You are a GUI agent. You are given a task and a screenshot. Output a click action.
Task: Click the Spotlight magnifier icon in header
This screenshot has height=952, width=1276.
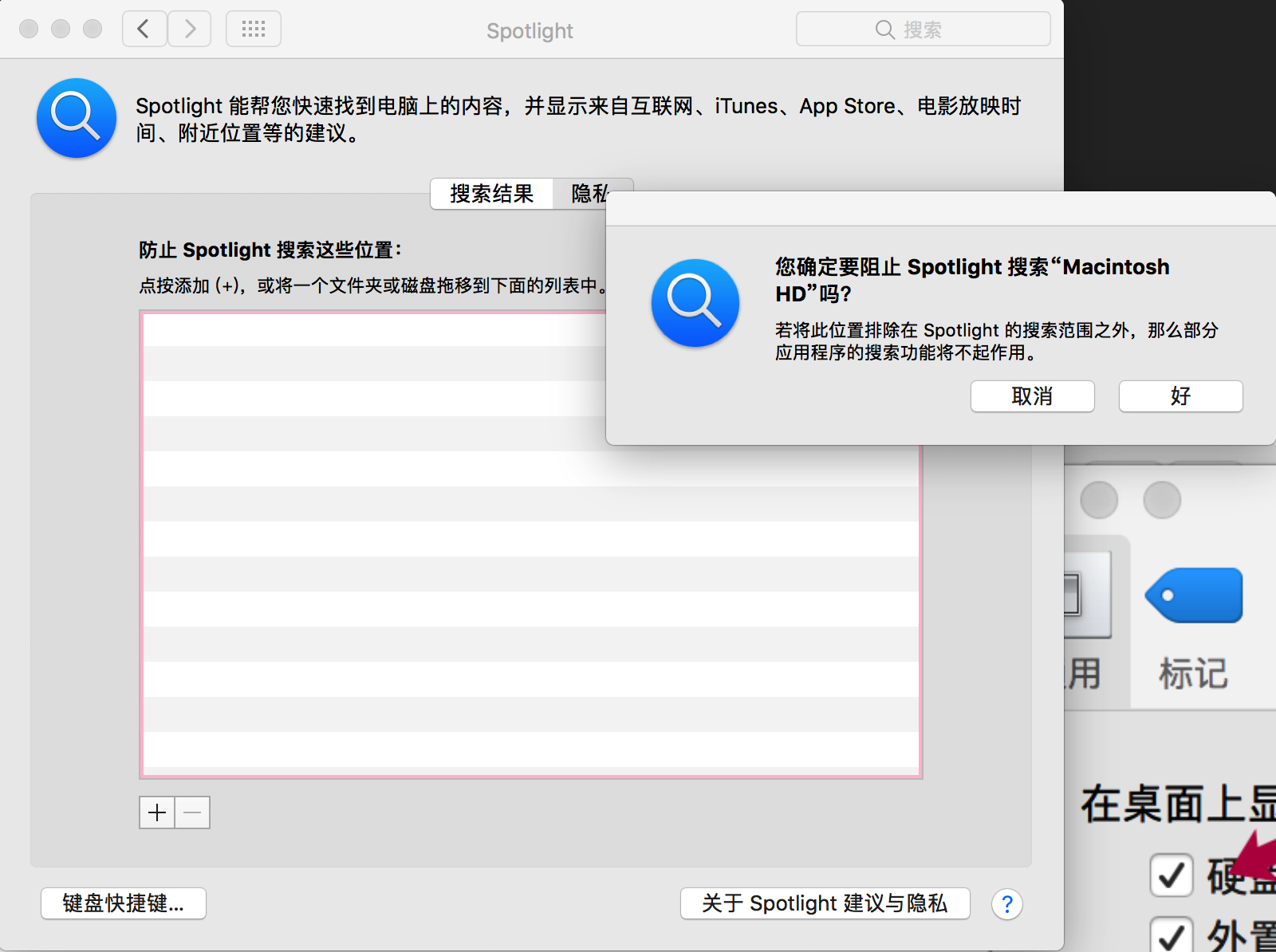click(77, 118)
